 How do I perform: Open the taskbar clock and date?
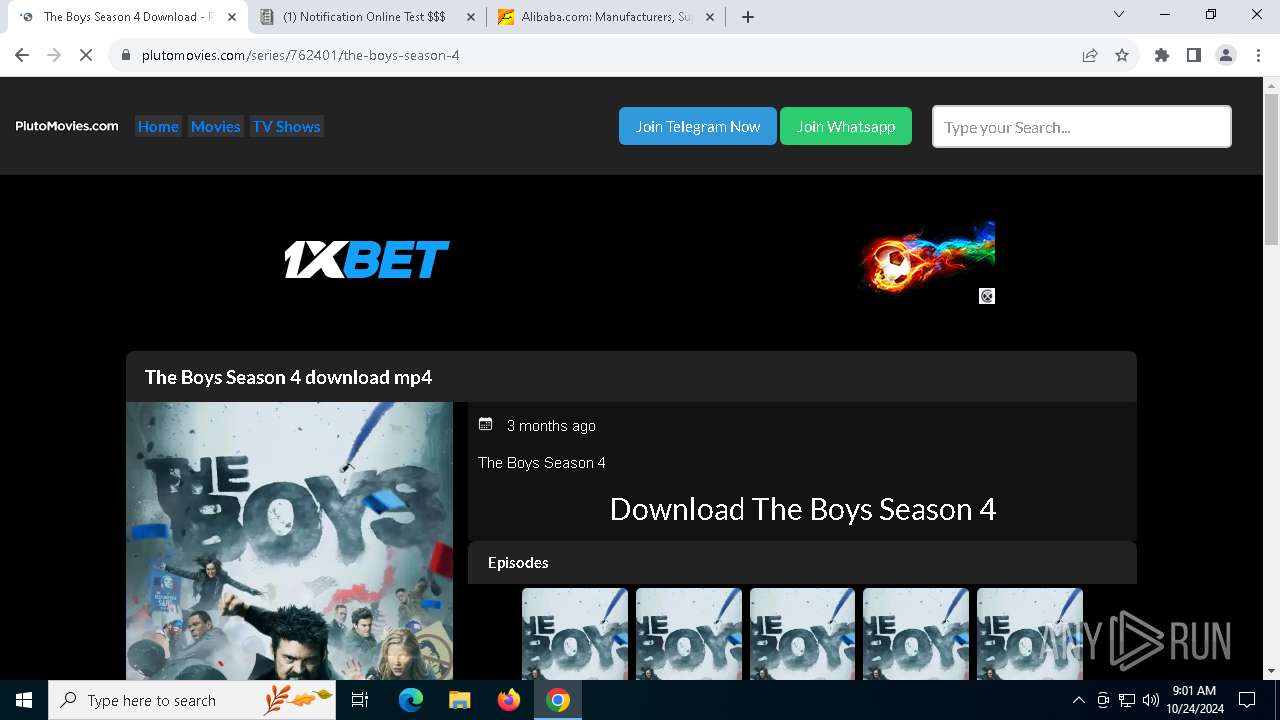click(x=1195, y=700)
